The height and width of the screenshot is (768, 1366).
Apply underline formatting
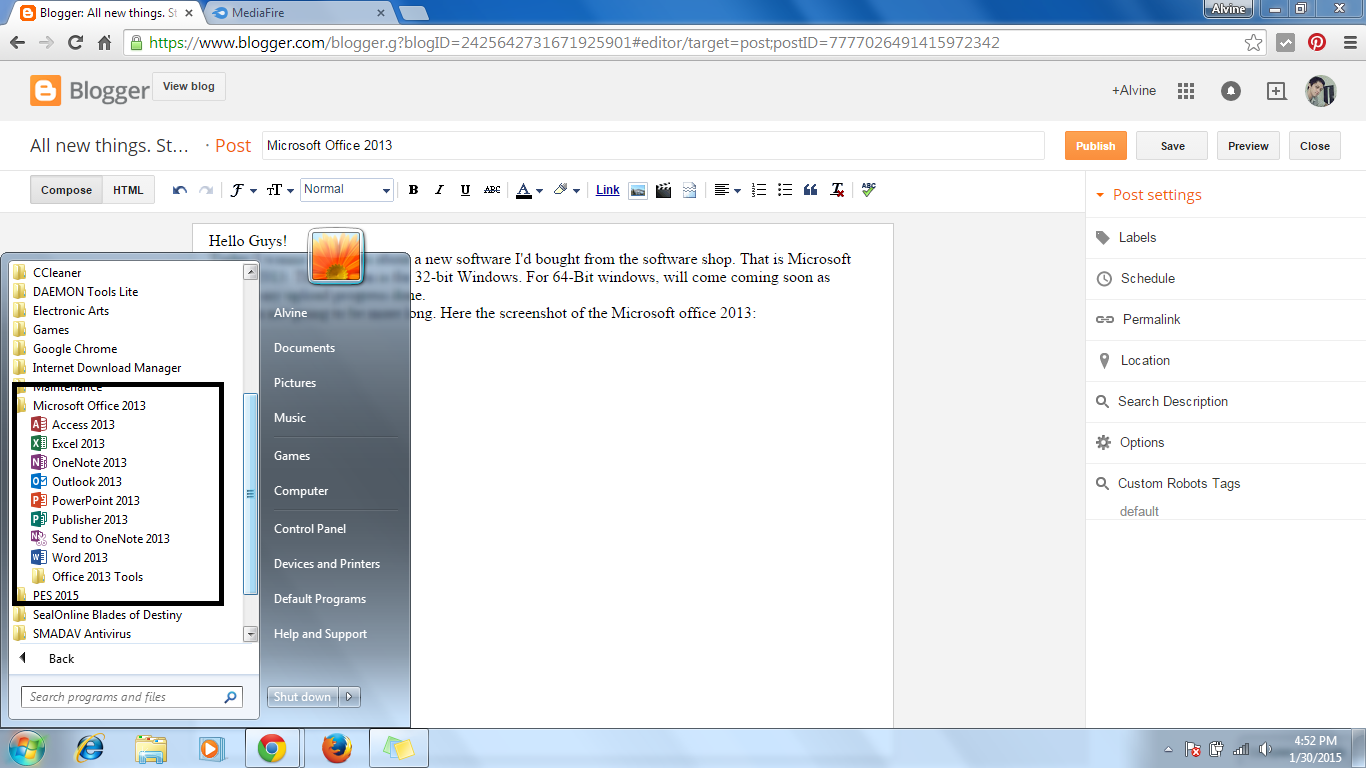(465, 190)
